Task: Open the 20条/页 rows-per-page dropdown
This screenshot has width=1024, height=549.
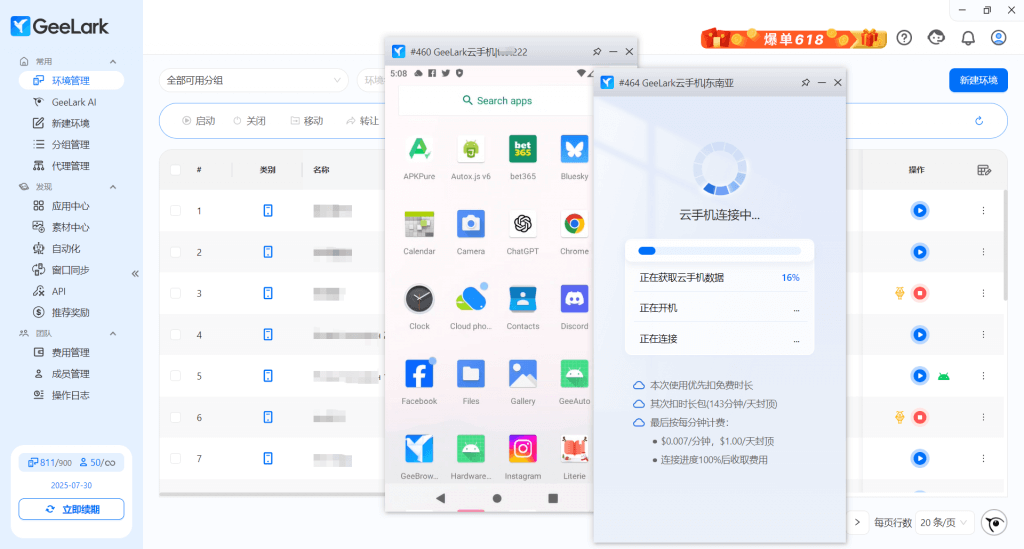Action: coord(945,522)
